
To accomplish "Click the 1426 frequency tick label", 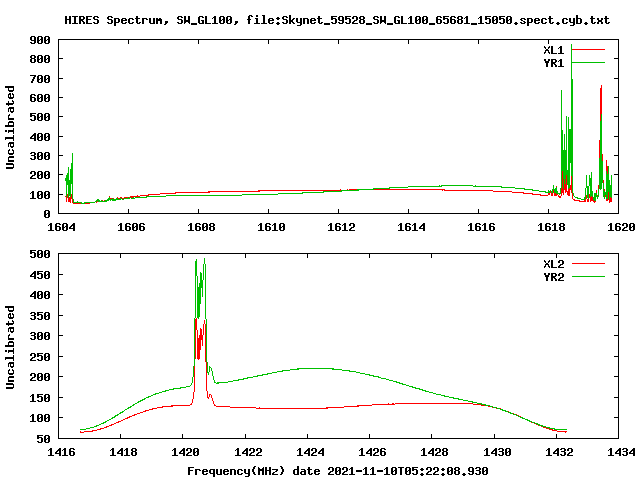I will pyautogui.click(x=372, y=452).
